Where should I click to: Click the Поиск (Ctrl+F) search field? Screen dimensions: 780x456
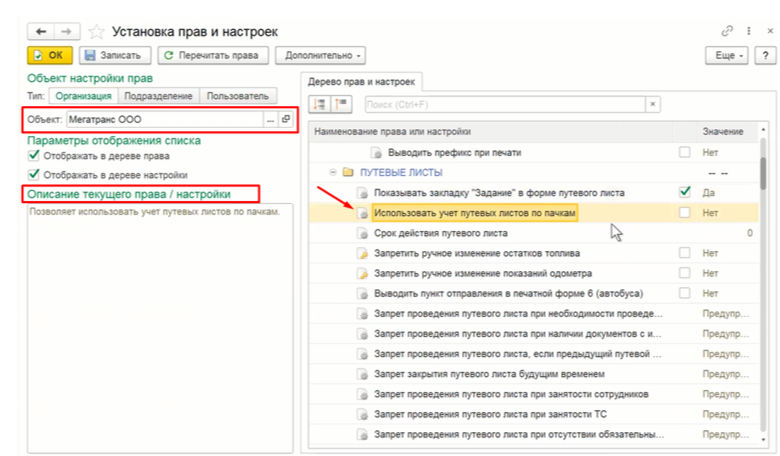[x=504, y=104]
